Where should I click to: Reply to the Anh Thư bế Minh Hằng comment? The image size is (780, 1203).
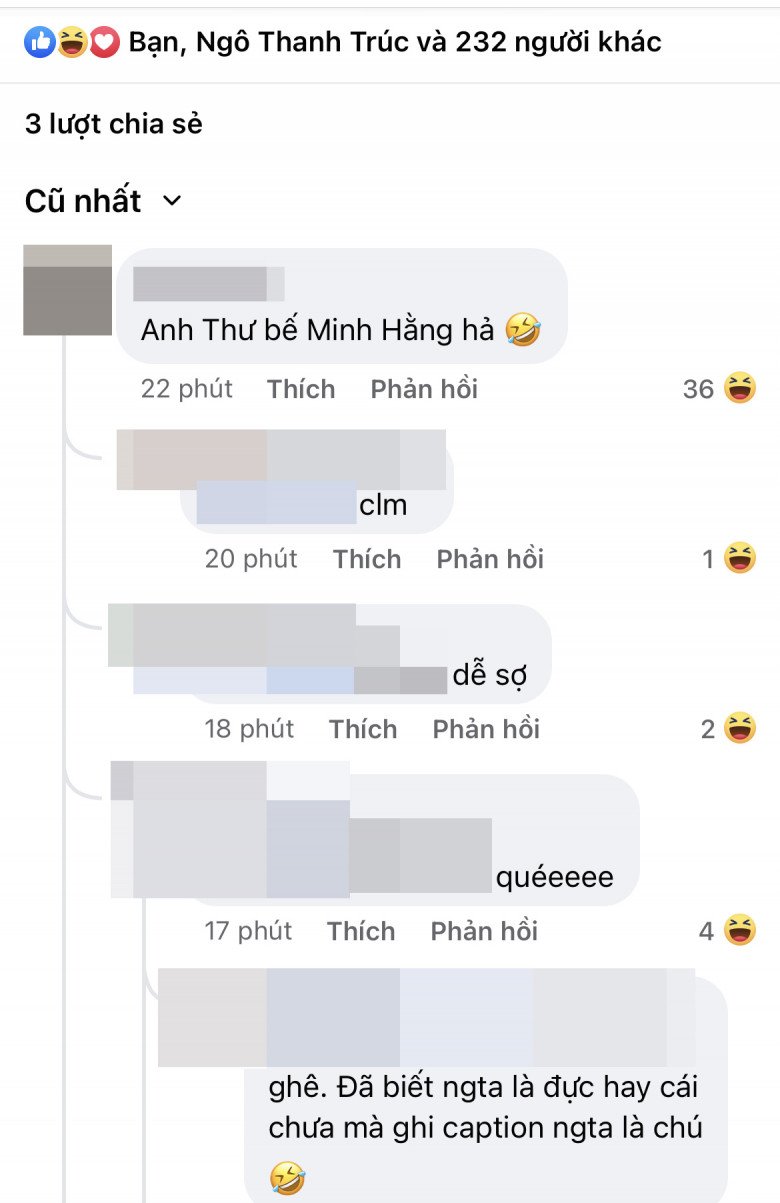coord(424,389)
